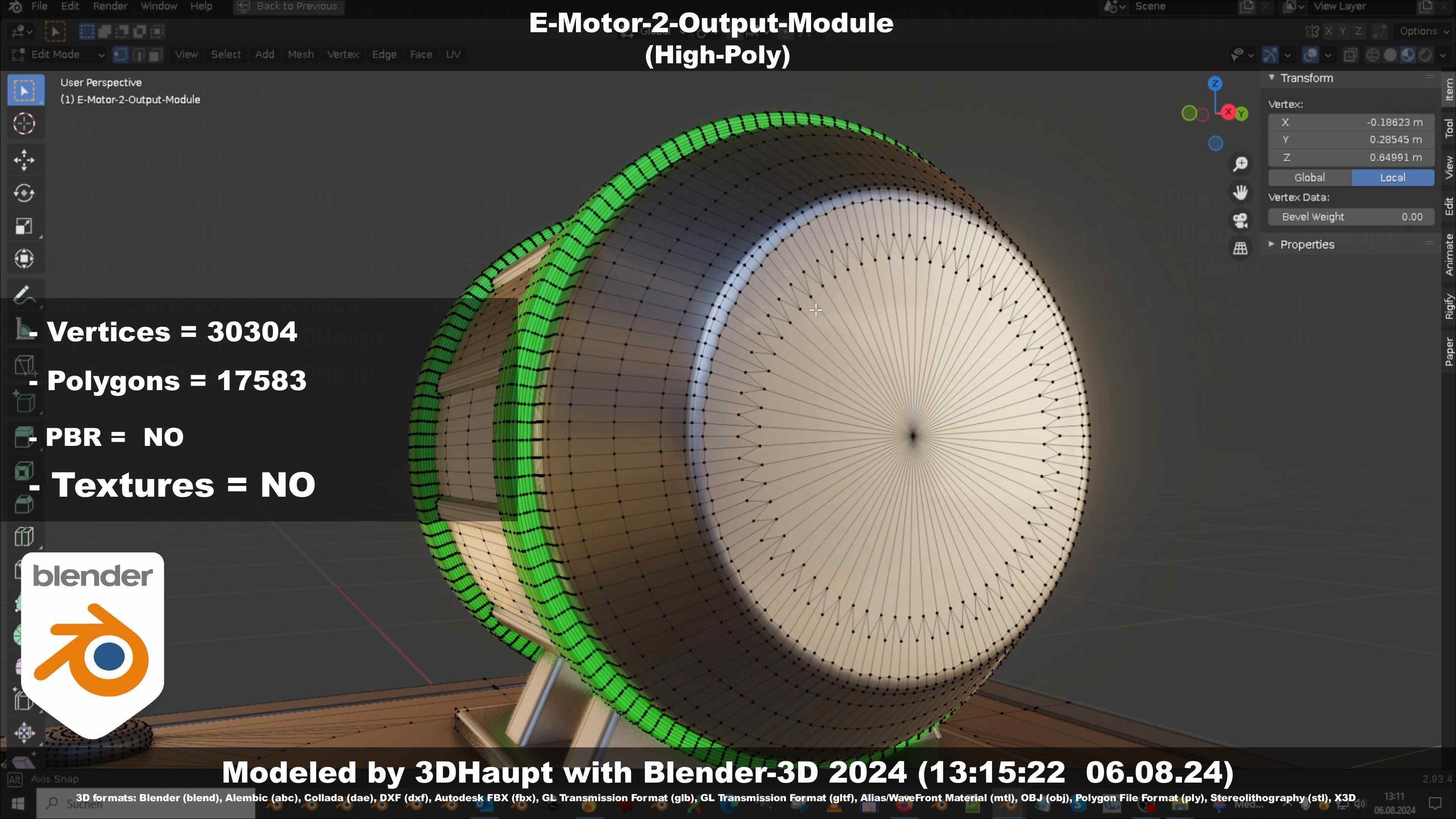This screenshot has height=819, width=1456.
Task: Toggle the camera view icon
Action: 1241,220
